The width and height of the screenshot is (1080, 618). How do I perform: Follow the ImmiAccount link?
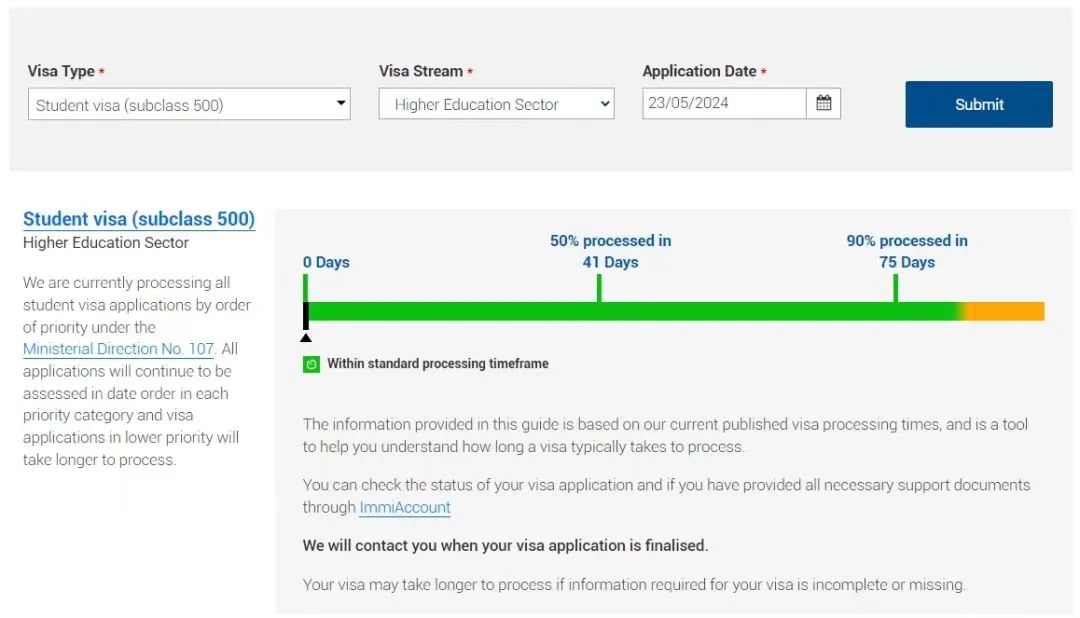tap(405, 507)
